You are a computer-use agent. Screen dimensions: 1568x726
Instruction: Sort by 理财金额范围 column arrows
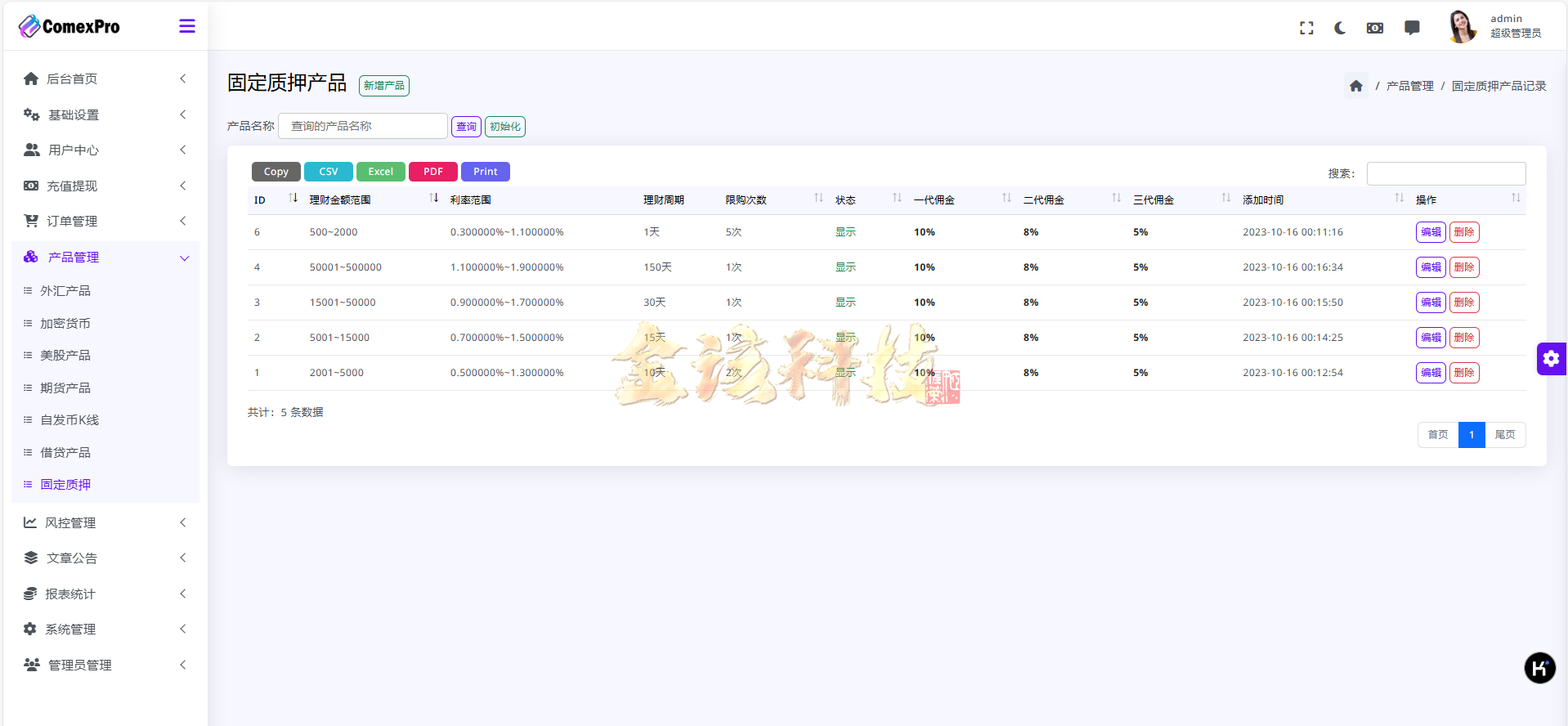coord(434,199)
